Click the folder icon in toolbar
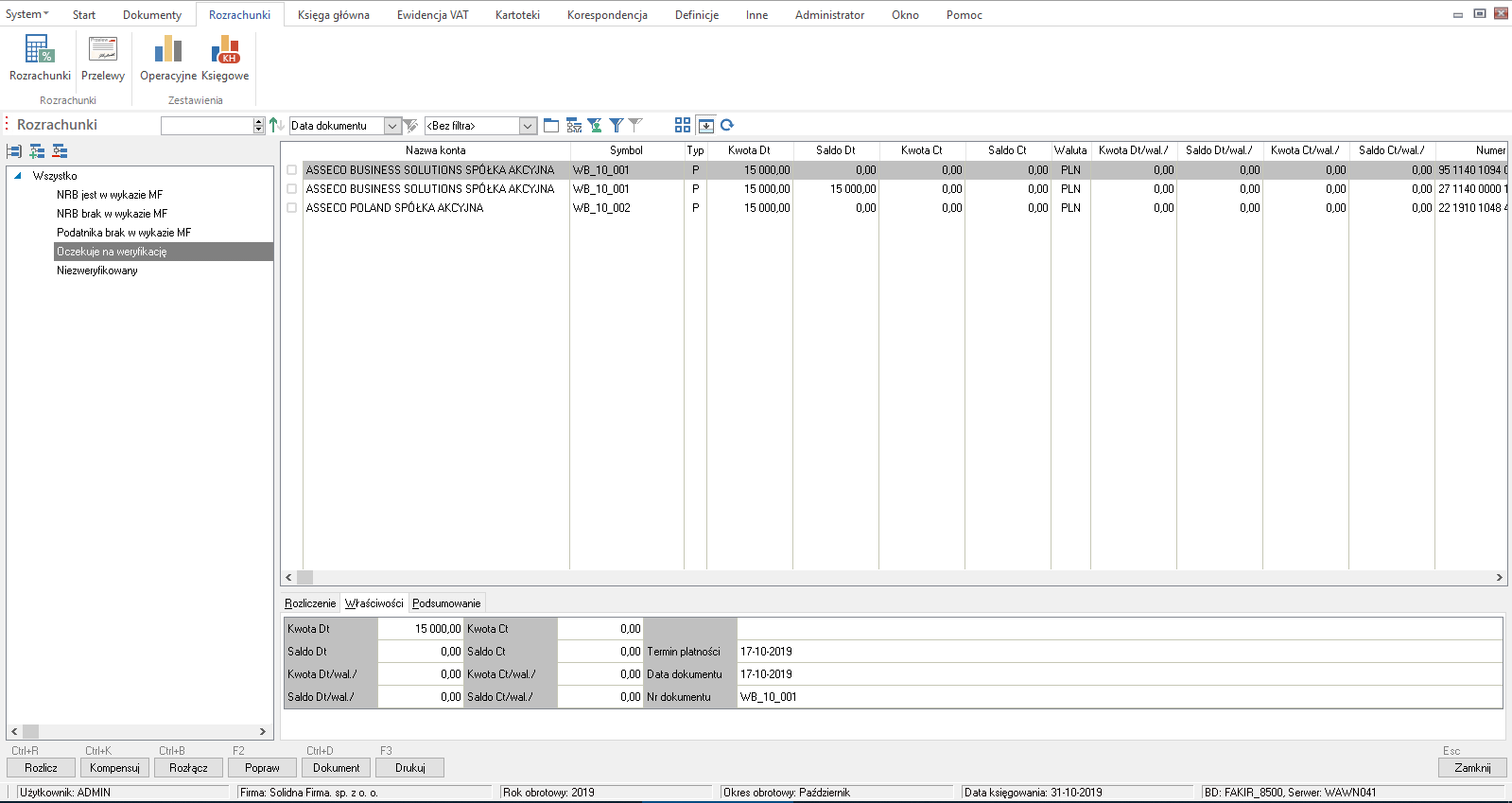1512x803 pixels. [x=551, y=125]
